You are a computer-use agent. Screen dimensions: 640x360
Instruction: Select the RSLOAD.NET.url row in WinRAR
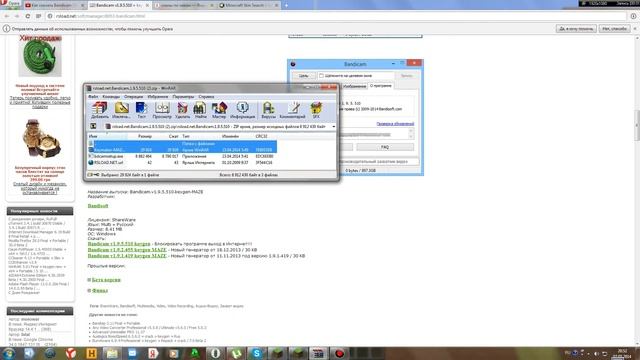coord(182,162)
